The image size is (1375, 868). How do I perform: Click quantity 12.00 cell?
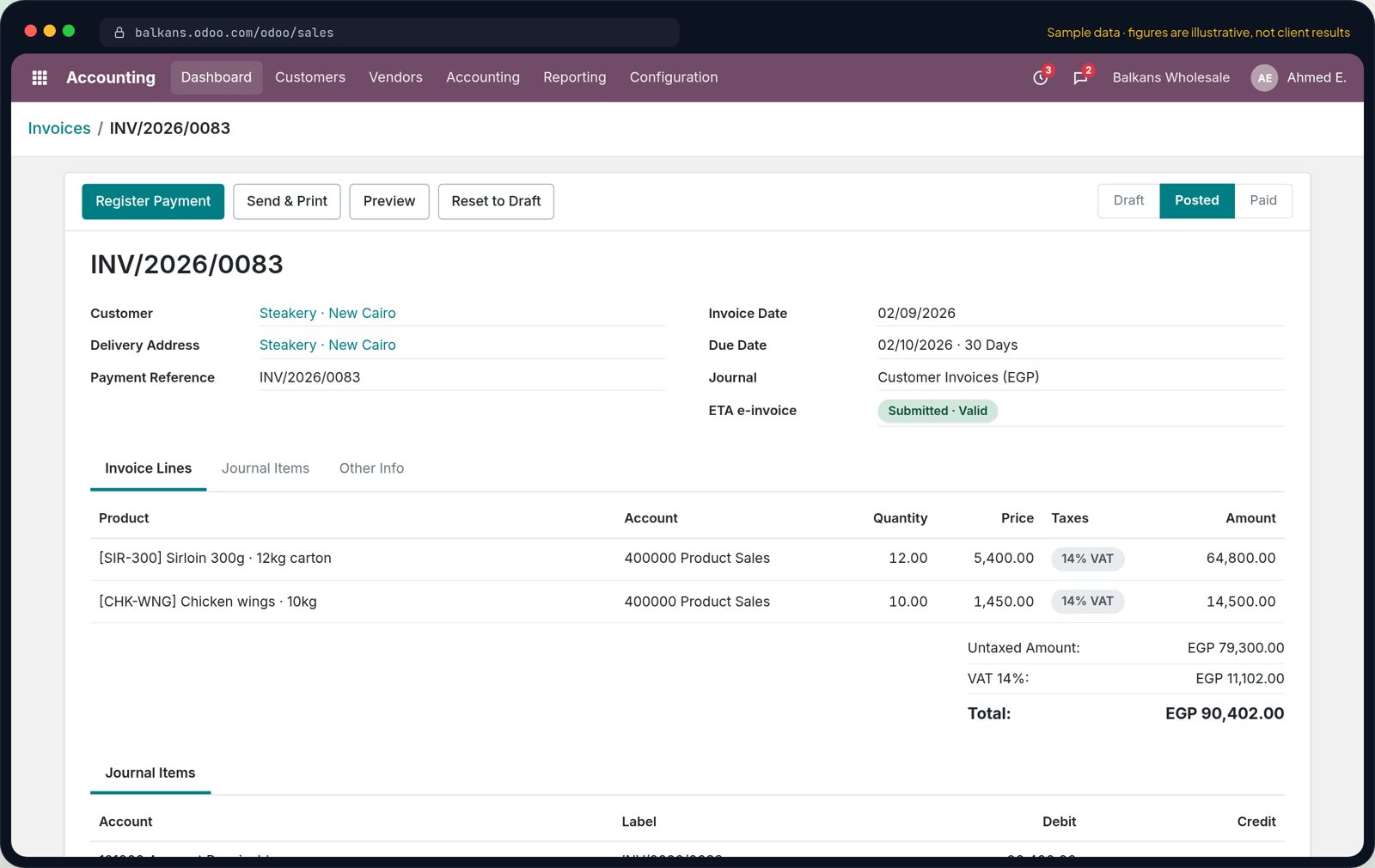coord(907,559)
